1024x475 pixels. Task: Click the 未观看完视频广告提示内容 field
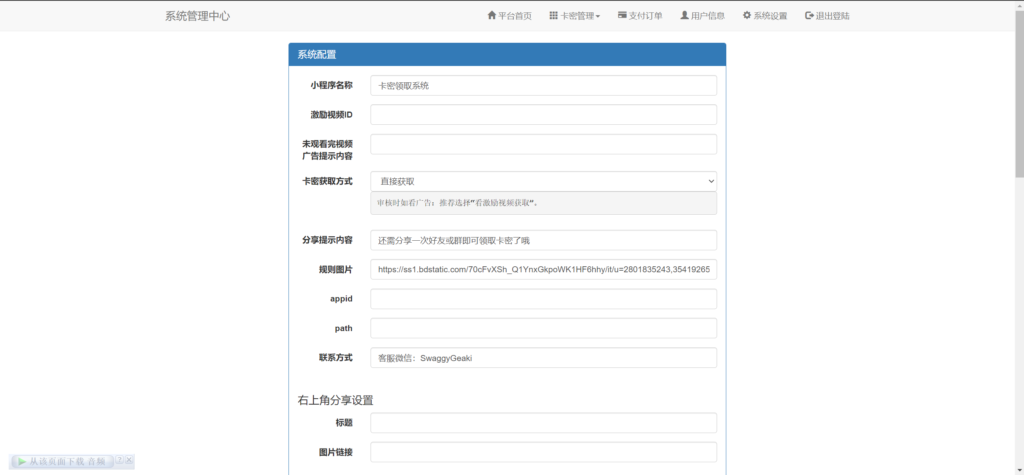tap(543, 144)
